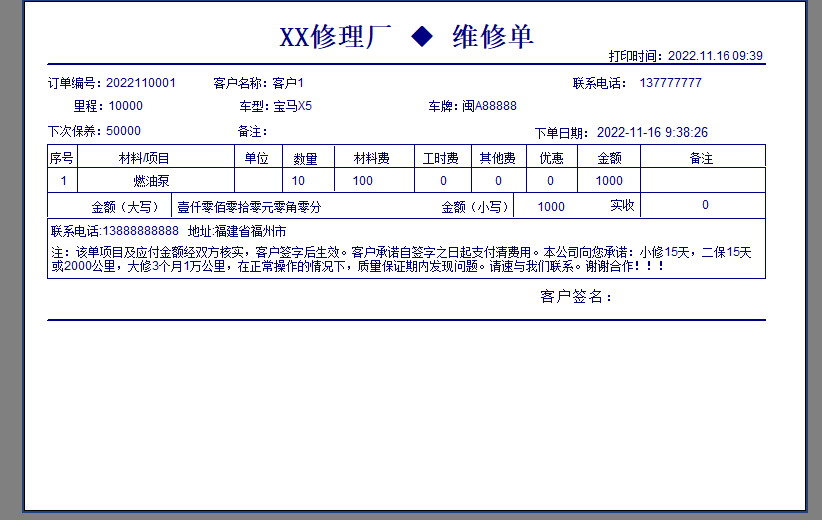Click address 福建省福州市
The height and width of the screenshot is (520, 822).
[250, 231]
